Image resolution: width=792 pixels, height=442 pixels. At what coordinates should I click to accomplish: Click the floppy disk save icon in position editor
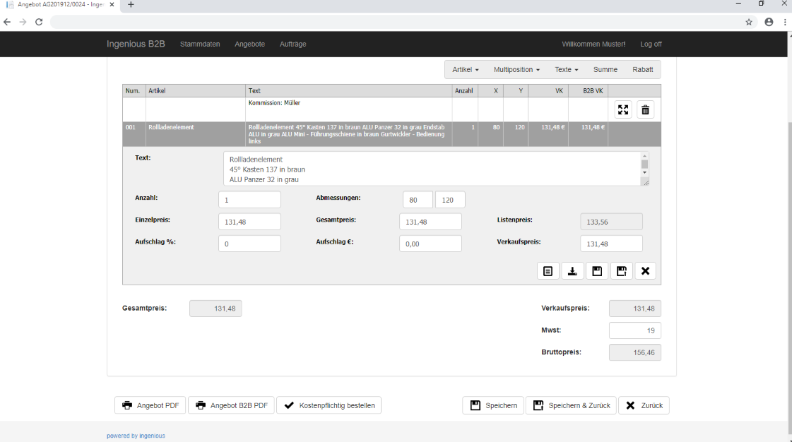[x=597, y=271]
